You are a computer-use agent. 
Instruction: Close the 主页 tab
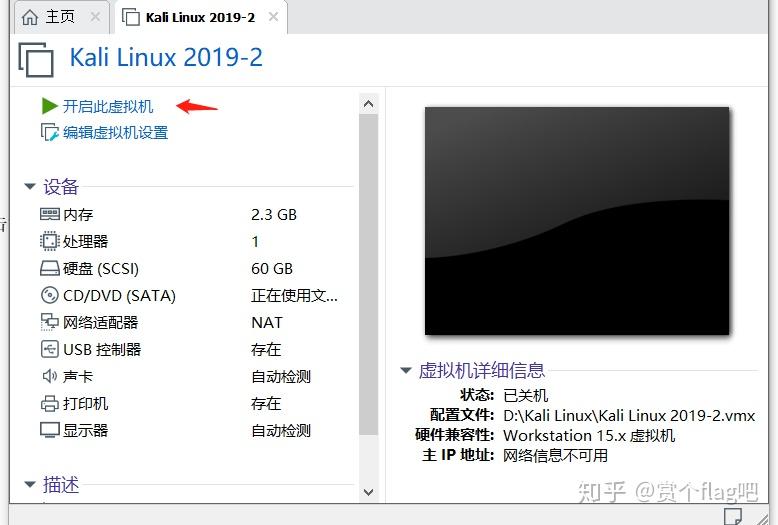click(x=95, y=17)
